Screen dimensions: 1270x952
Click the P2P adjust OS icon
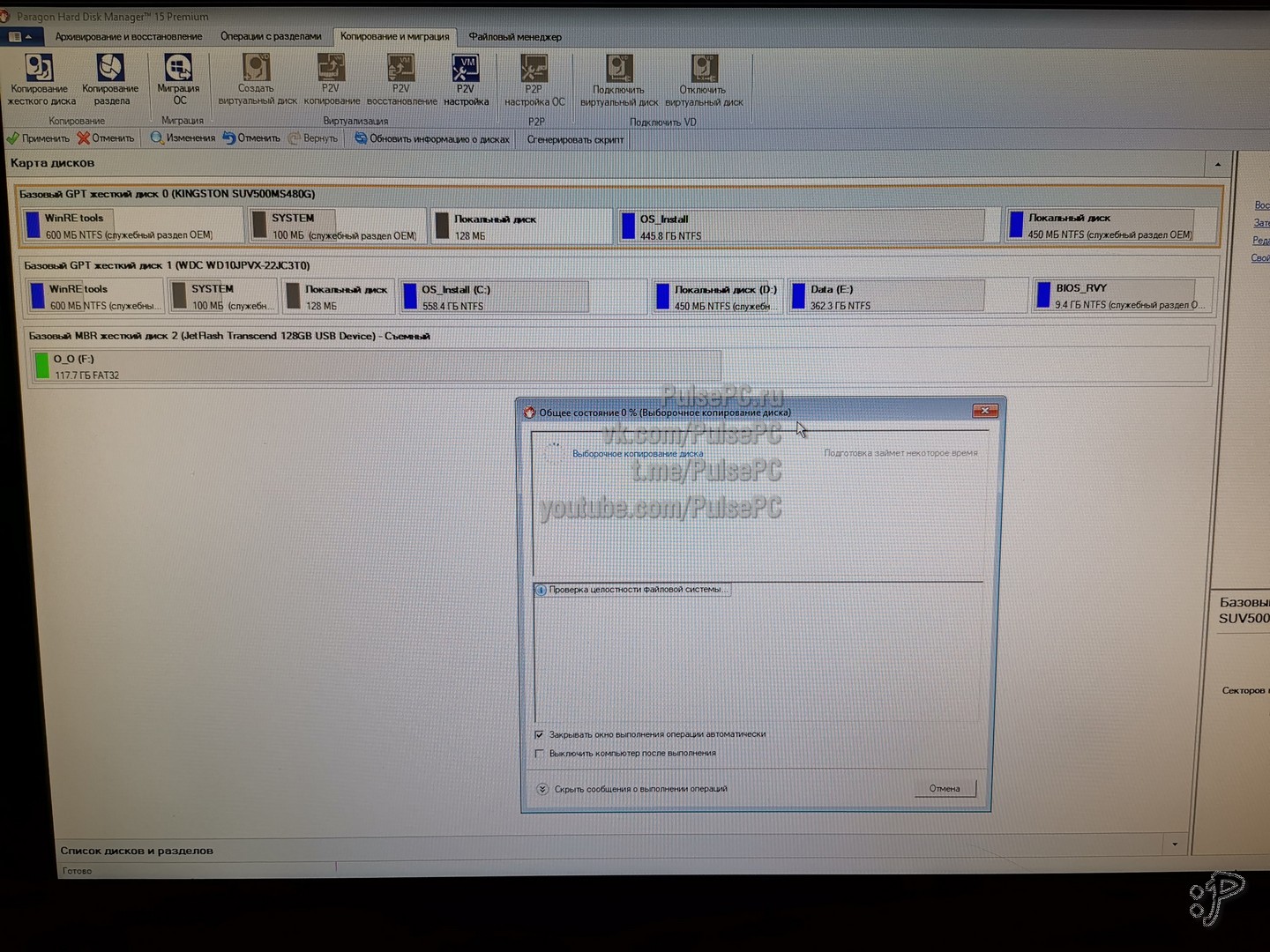coord(534,69)
